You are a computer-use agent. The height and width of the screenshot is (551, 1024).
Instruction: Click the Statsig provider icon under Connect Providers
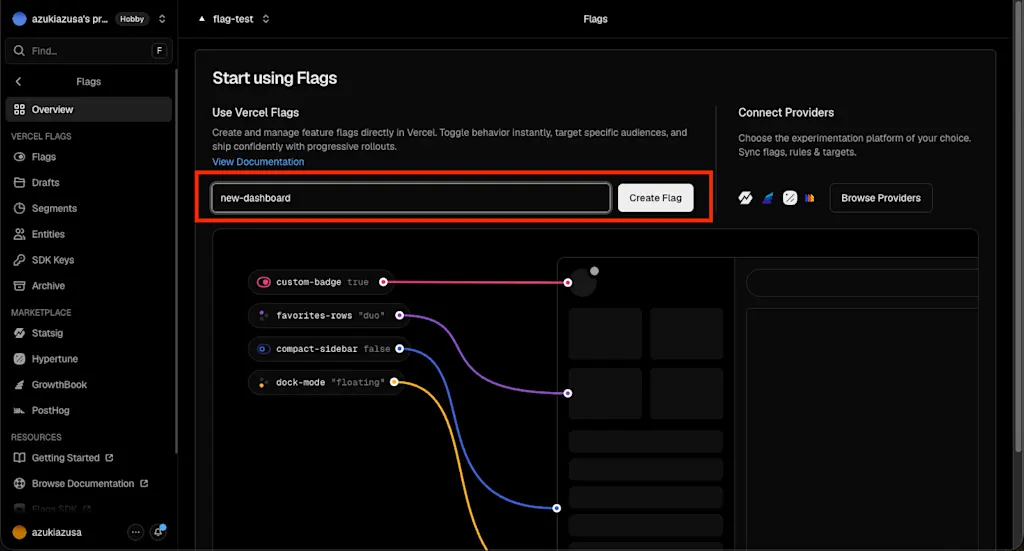(745, 198)
